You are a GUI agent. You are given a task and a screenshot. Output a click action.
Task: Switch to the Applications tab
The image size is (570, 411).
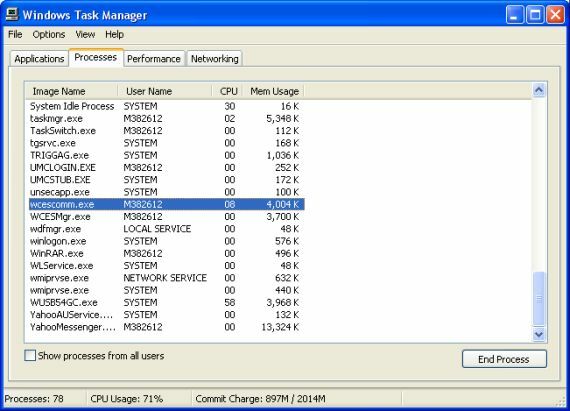pyautogui.click(x=39, y=59)
